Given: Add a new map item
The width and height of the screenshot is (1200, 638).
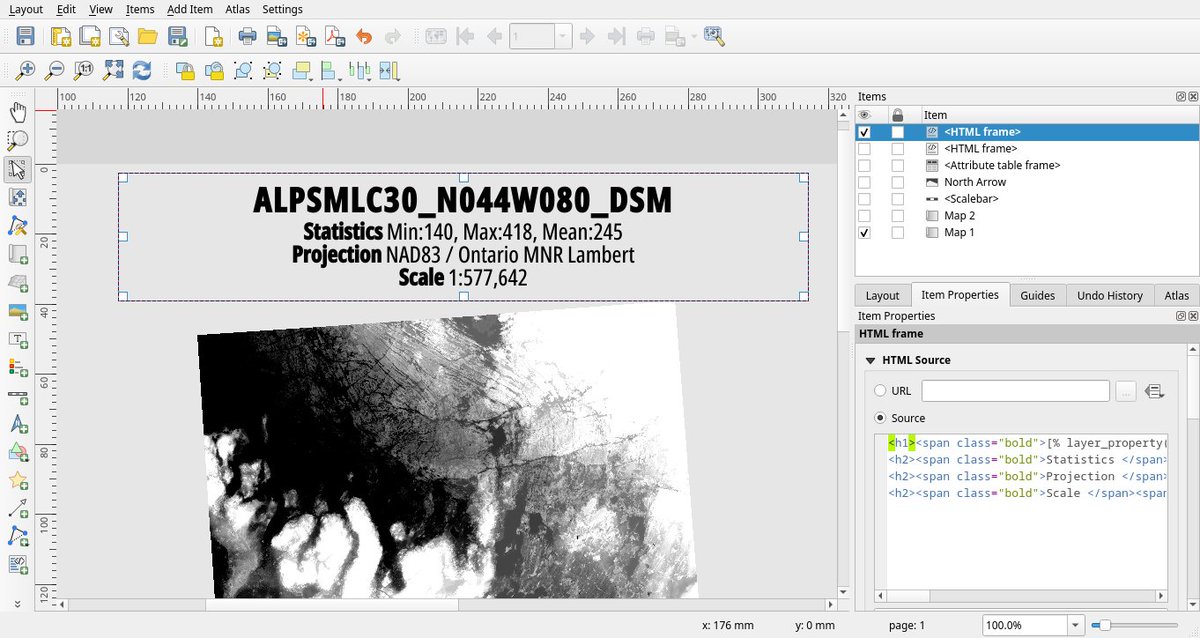Looking at the screenshot, I should (x=17, y=255).
